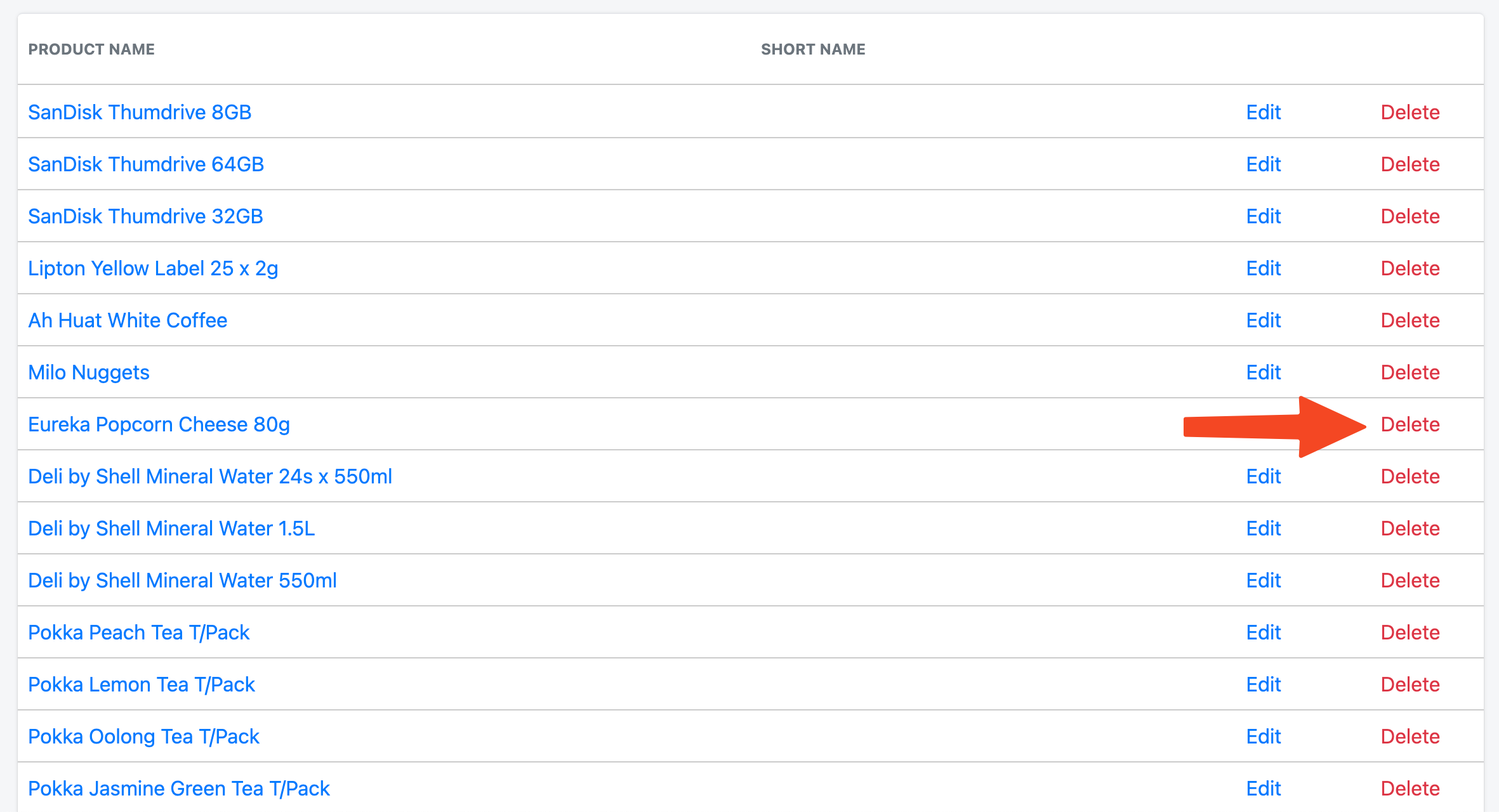
Task: Open Pokka Jasmine Green Tea T/Pack product
Action: pos(179,789)
